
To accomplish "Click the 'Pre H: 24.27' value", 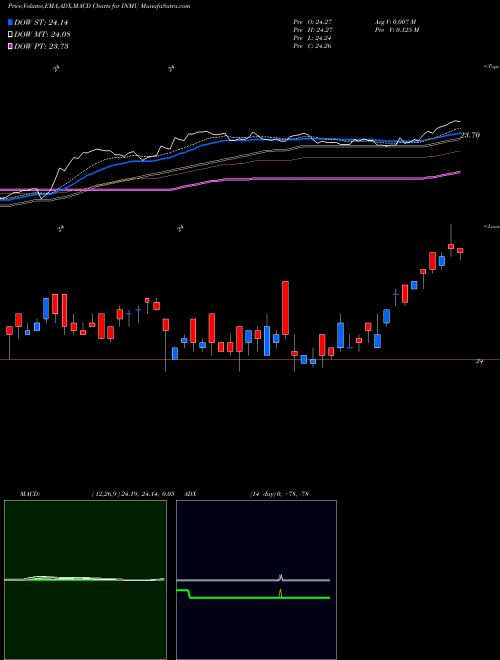I will click(x=312, y=30).
